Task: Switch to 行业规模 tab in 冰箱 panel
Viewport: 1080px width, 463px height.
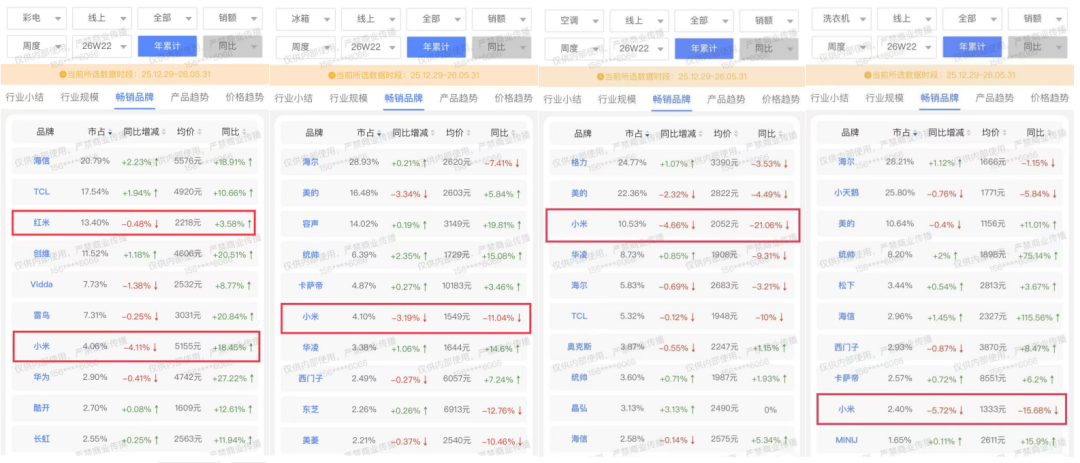Action: (x=349, y=98)
